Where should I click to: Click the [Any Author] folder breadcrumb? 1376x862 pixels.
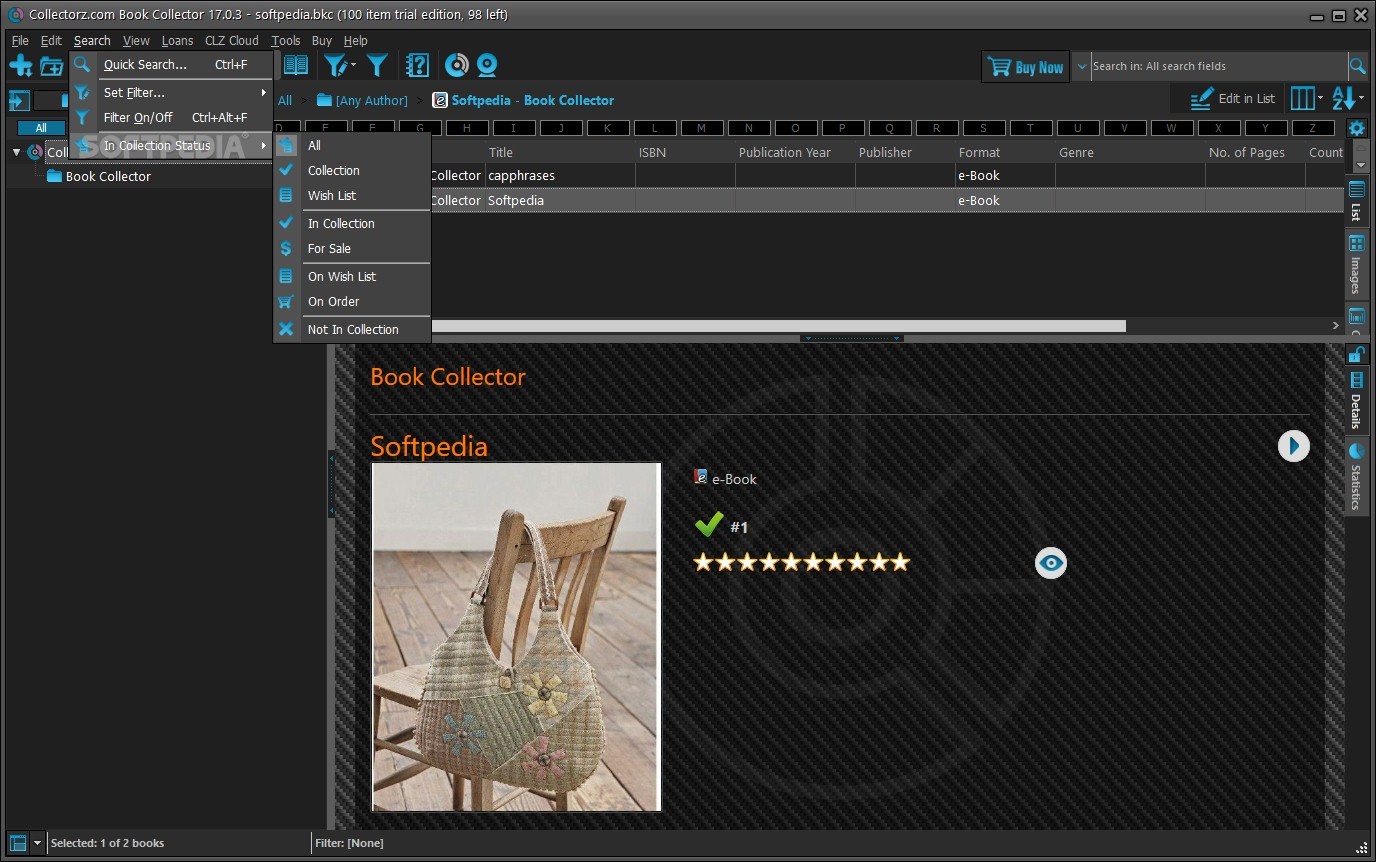[x=362, y=100]
